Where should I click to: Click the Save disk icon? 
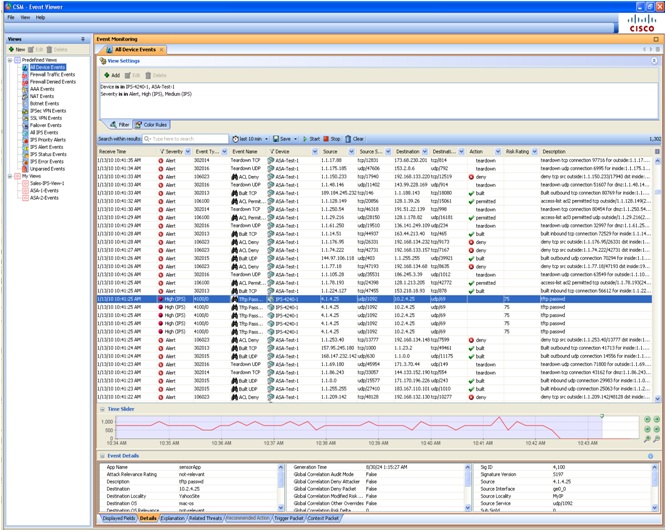tap(276, 139)
